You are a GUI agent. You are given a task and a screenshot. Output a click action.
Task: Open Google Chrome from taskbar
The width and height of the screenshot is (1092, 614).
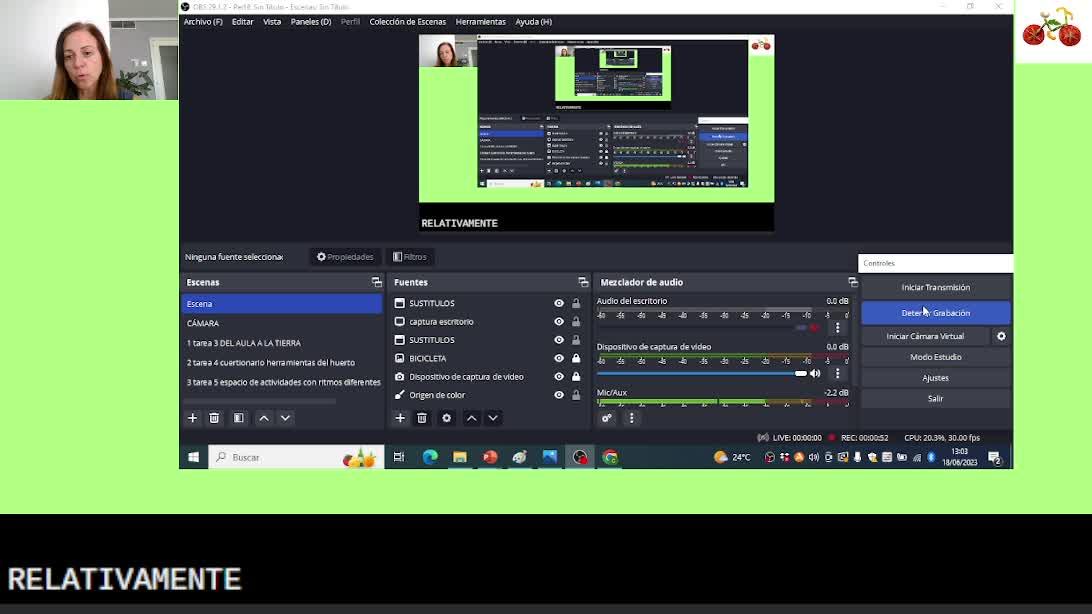tap(610, 457)
